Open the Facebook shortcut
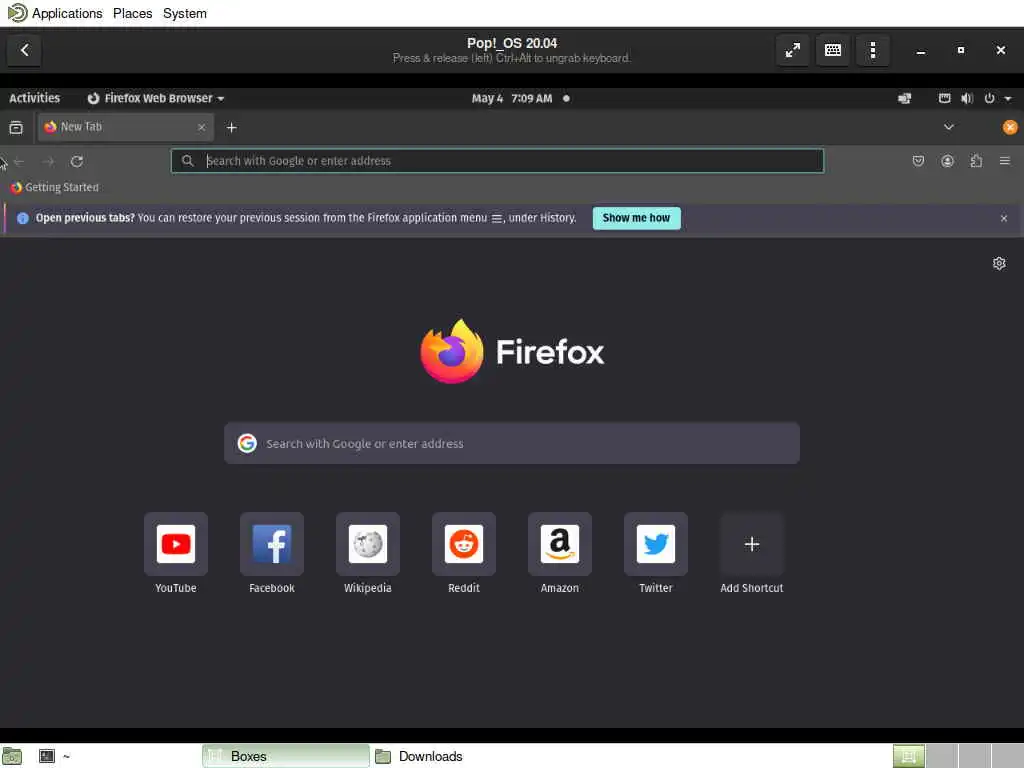Screen dimensions: 1024x768 [x=272, y=553]
